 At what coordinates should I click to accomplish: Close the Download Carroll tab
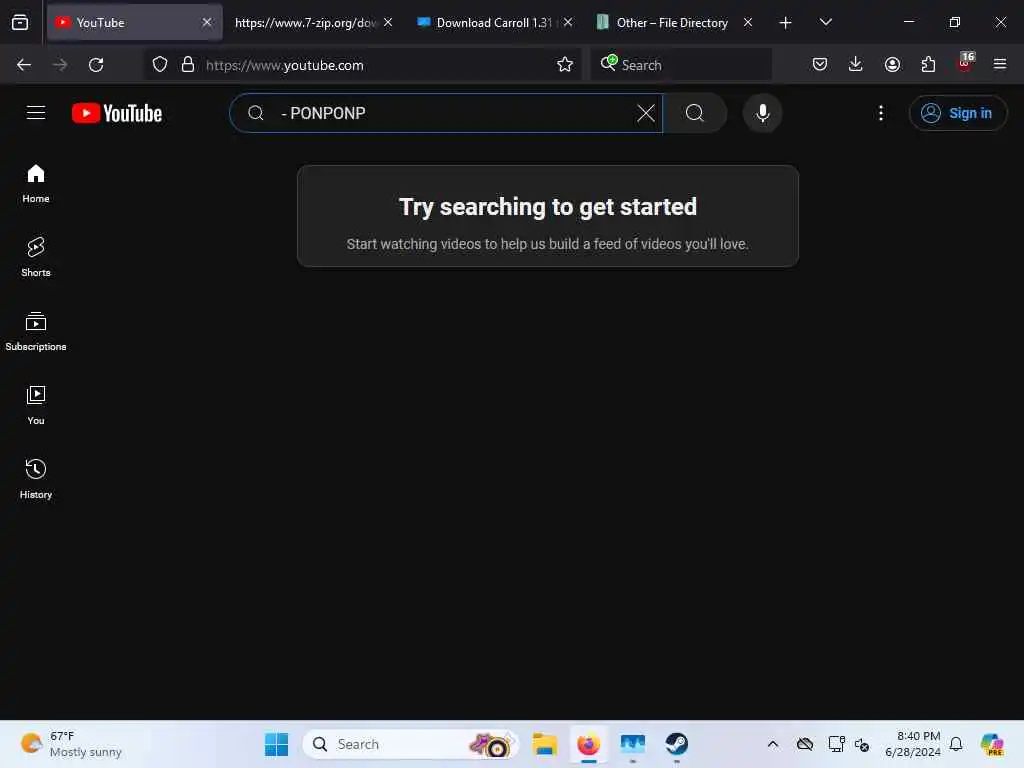coord(568,23)
